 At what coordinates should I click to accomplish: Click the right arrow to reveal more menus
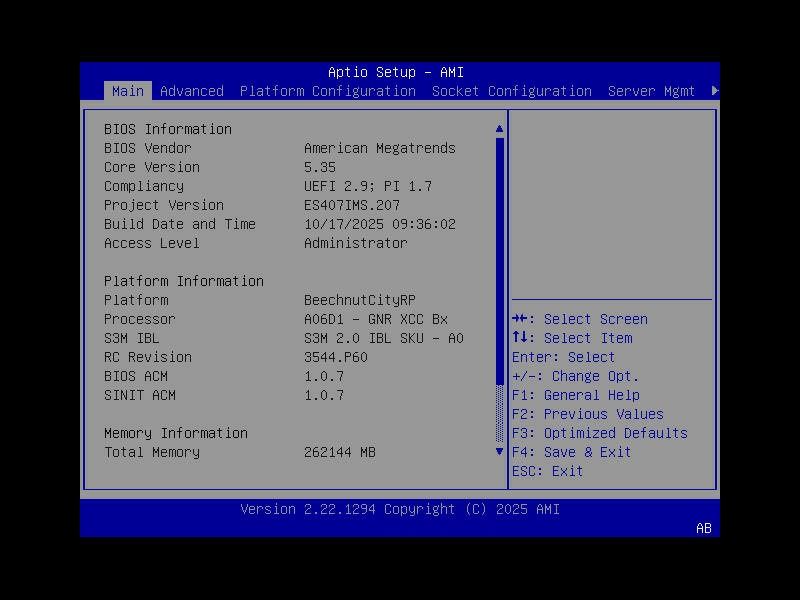[714, 88]
